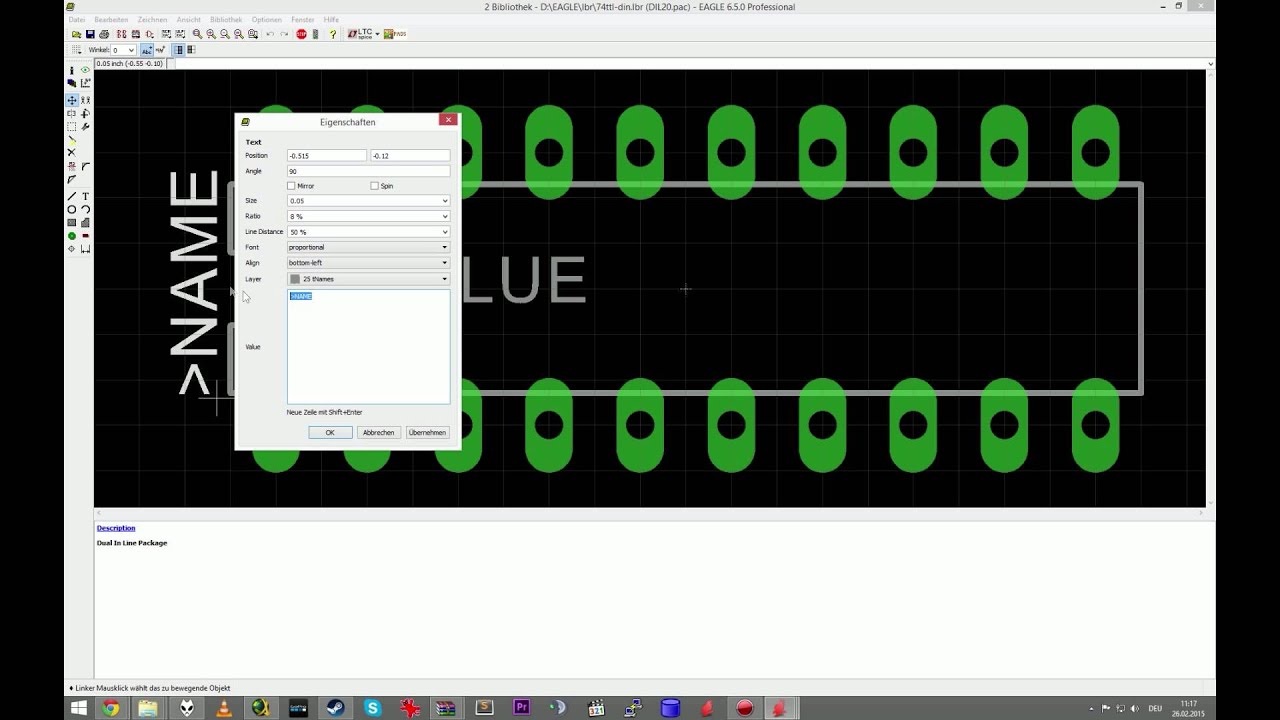Viewport: 1280px width, 720px height.
Task: Zoom out using the magnifier minus icon
Action: [225, 34]
